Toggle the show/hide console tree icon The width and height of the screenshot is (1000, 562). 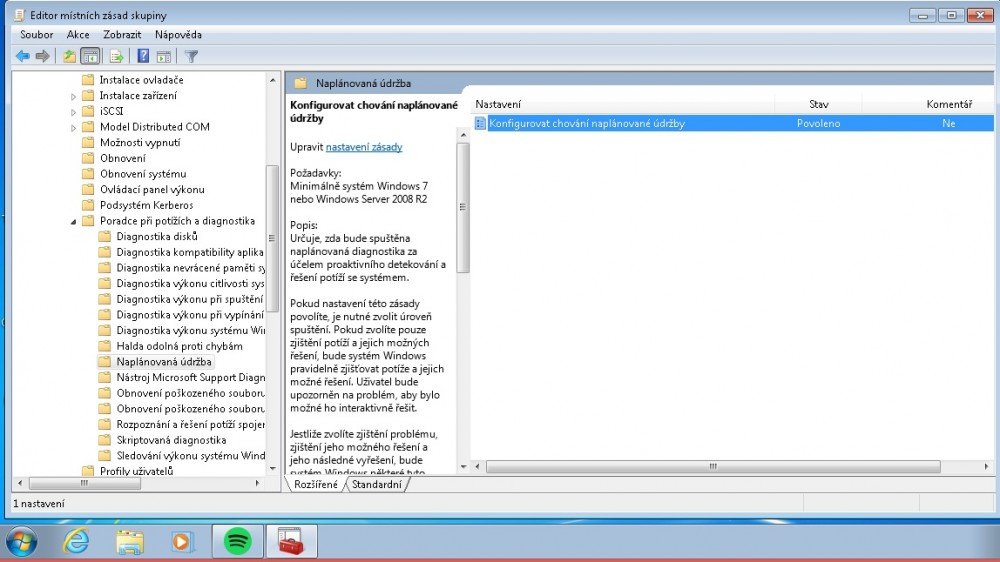pyautogui.click(x=90, y=56)
